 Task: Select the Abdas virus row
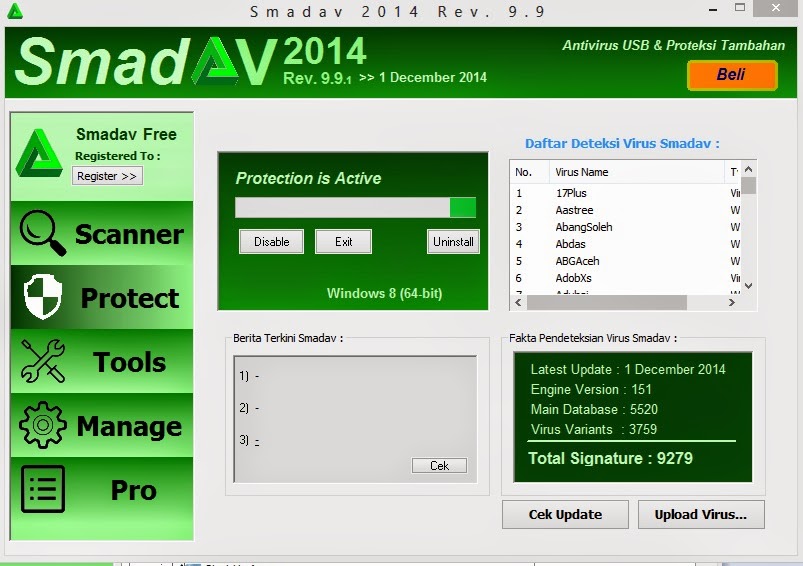(625, 244)
